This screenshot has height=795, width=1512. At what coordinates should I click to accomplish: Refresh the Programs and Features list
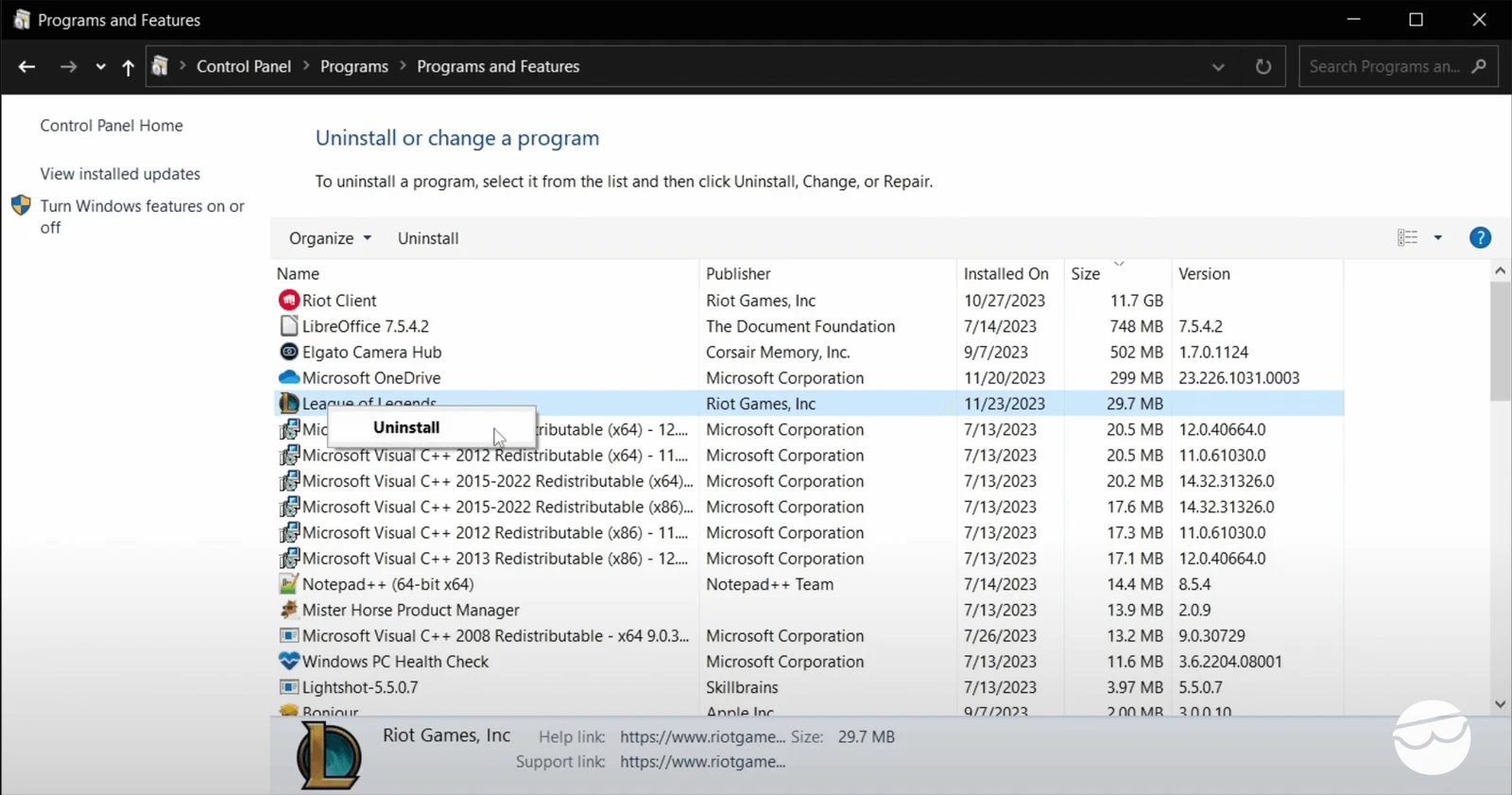1263,66
